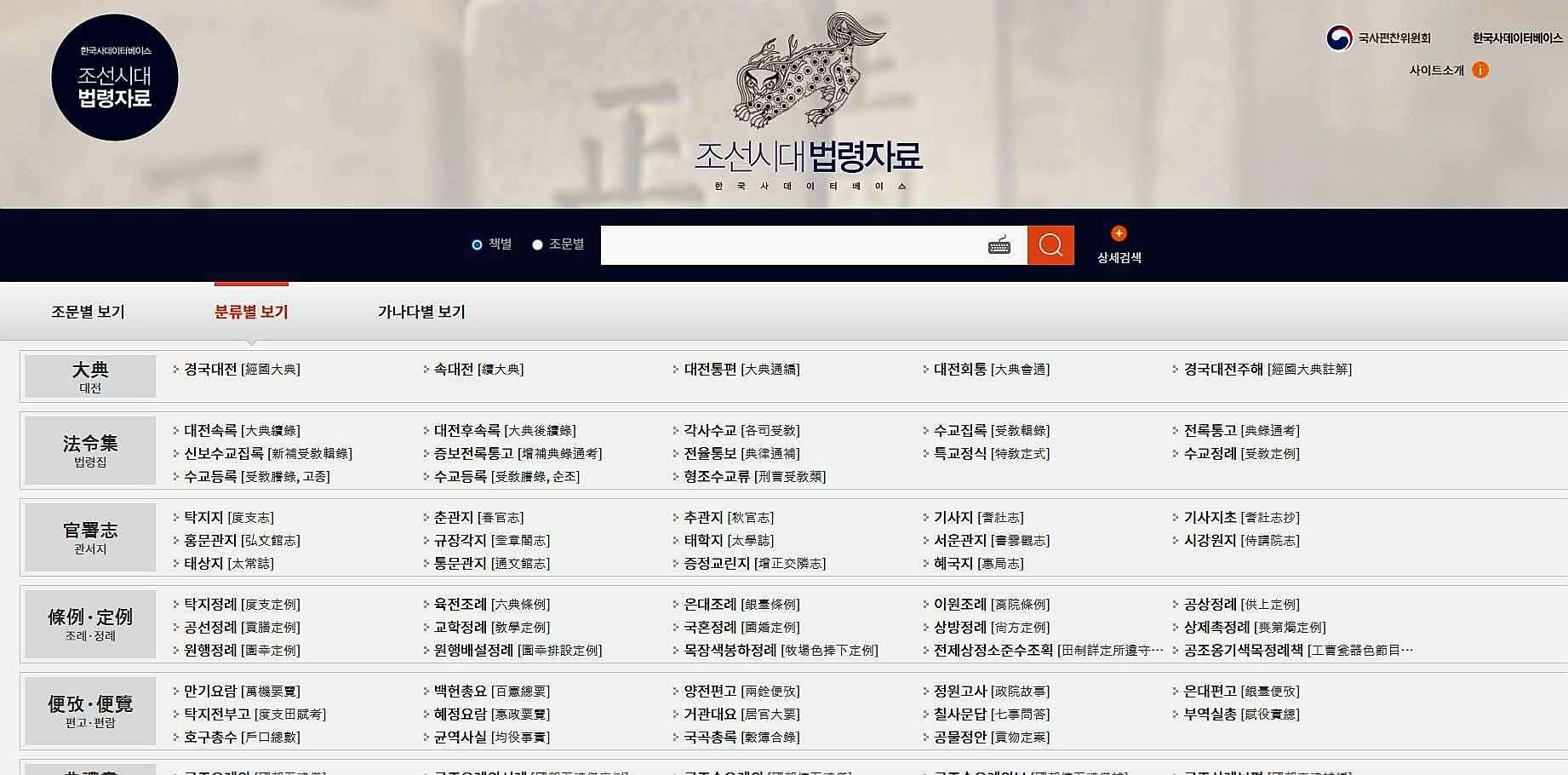Open 육전조례 entry
1568x775 pixels.
[x=492, y=605]
